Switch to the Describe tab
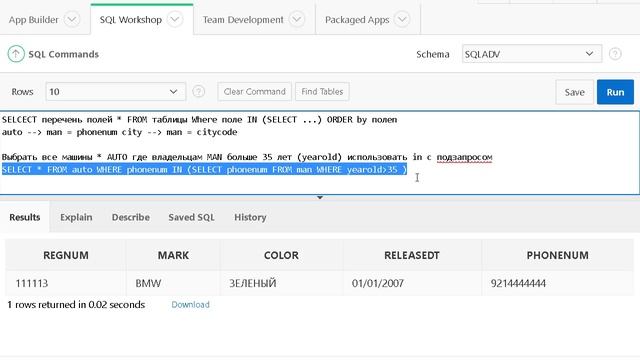The image size is (640, 360). pyautogui.click(x=131, y=217)
